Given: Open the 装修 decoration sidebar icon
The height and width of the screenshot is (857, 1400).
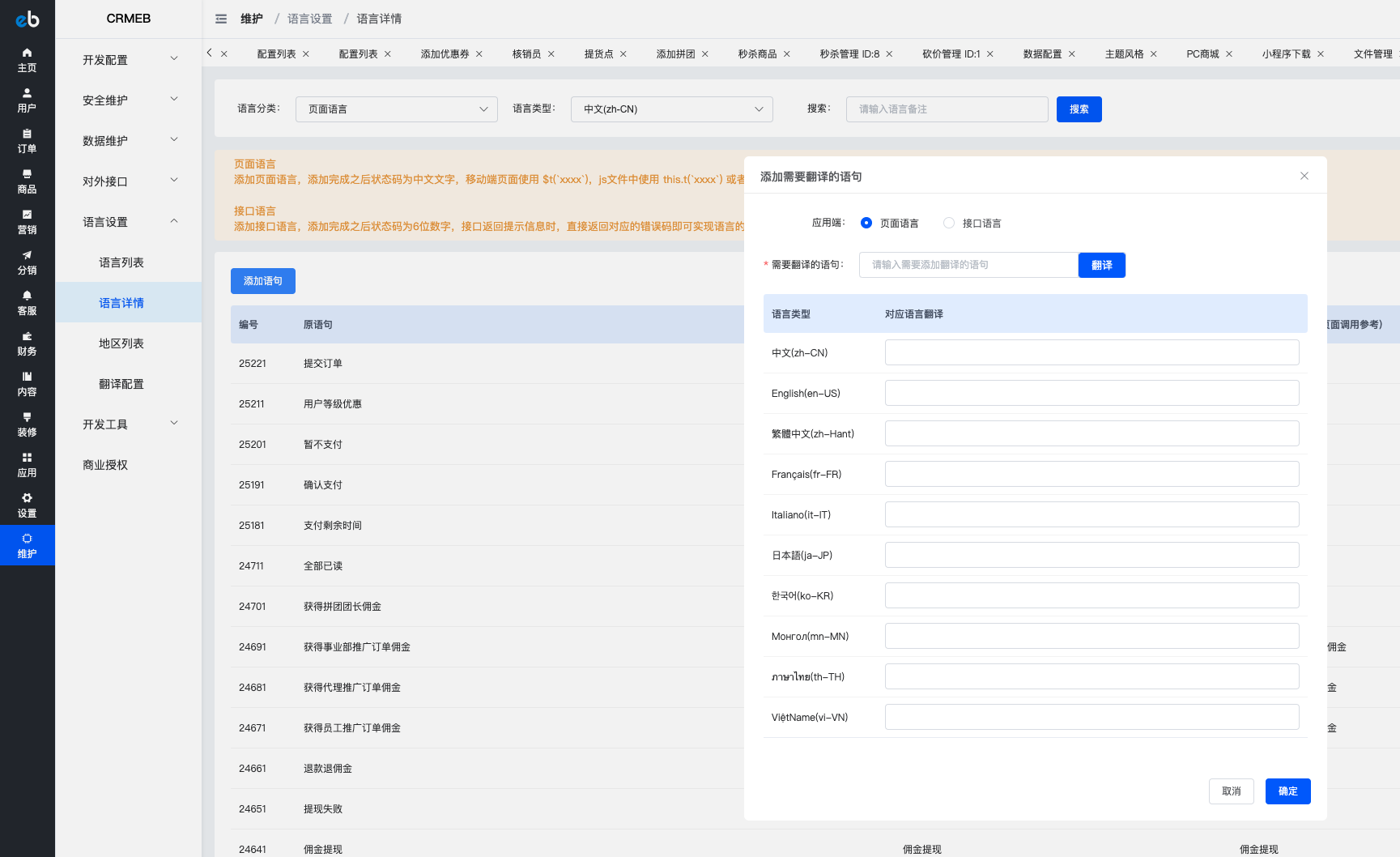Looking at the screenshot, I should pos(27,424).
